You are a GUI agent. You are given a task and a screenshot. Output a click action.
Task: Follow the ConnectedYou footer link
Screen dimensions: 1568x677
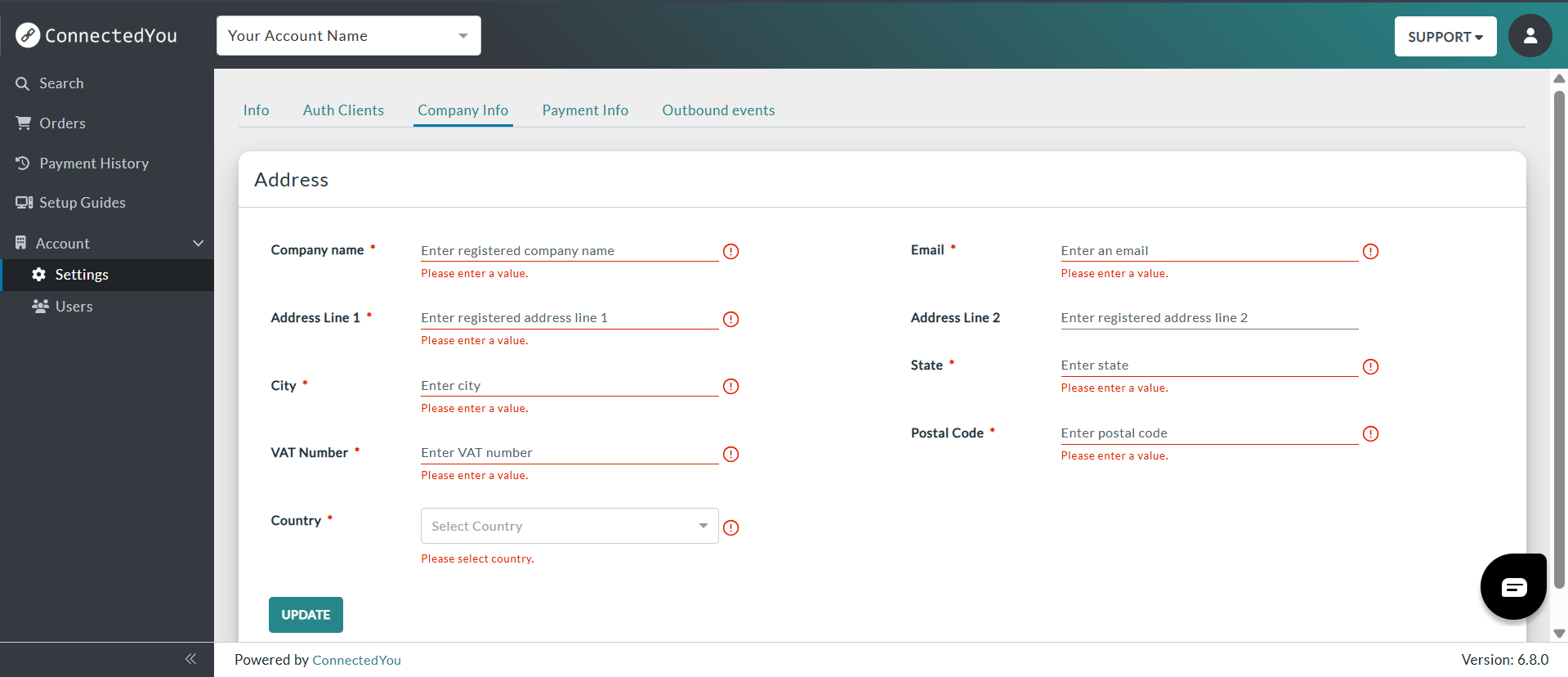coord(356,661)
